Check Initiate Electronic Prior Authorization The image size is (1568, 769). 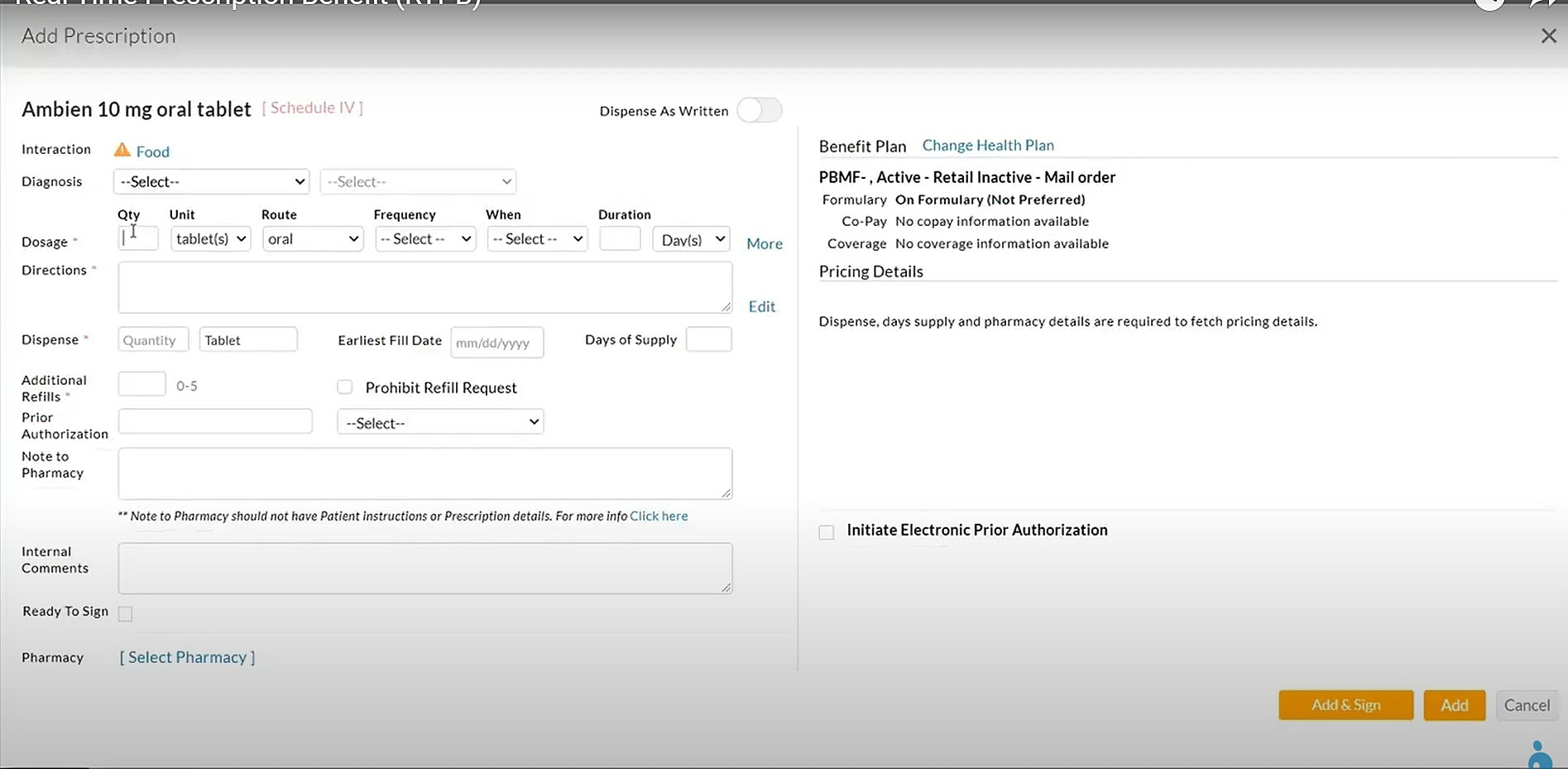point(827,531)
